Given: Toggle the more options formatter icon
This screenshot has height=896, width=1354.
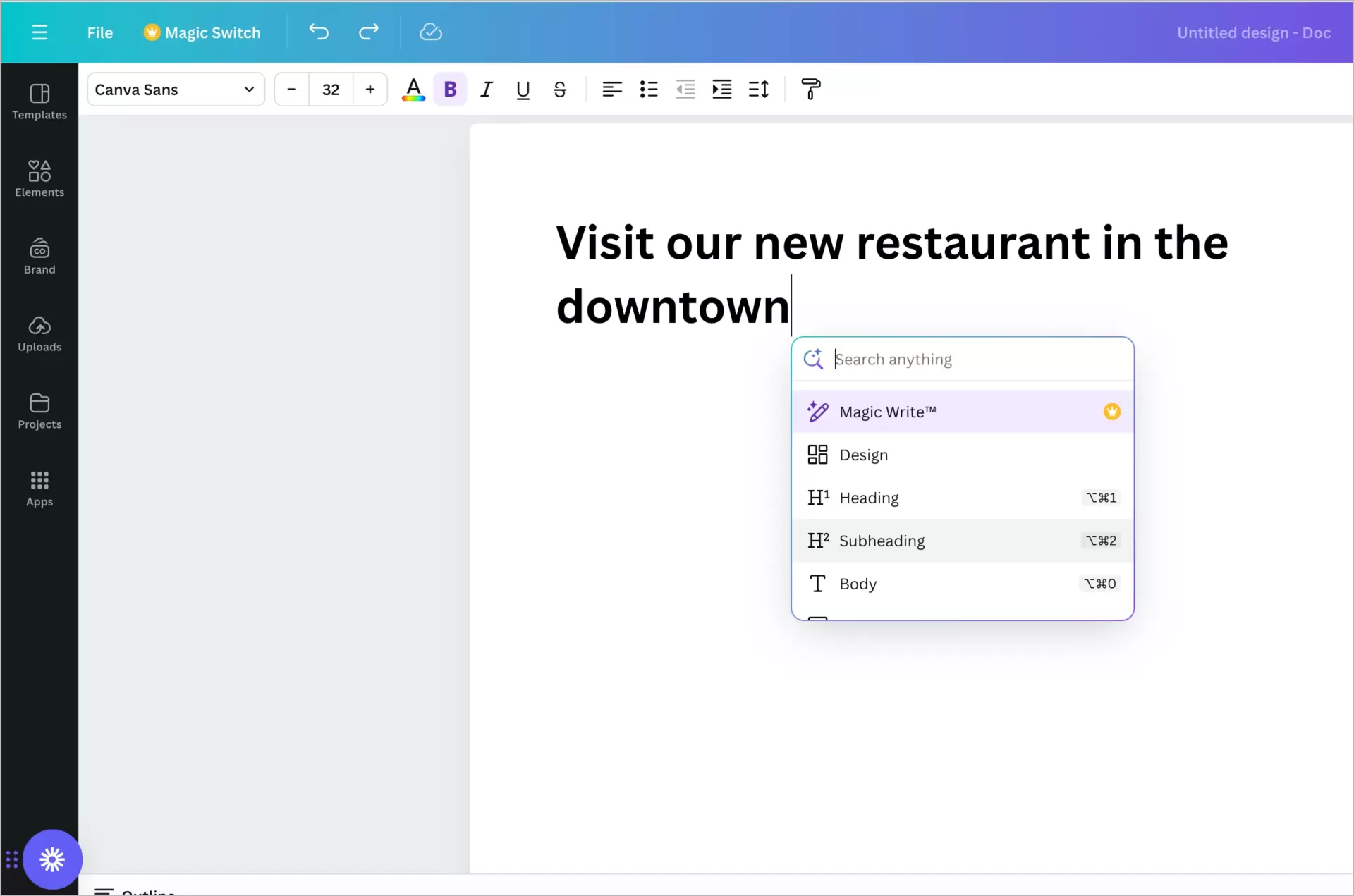Looking at the screenshot, I should point(811,89).
